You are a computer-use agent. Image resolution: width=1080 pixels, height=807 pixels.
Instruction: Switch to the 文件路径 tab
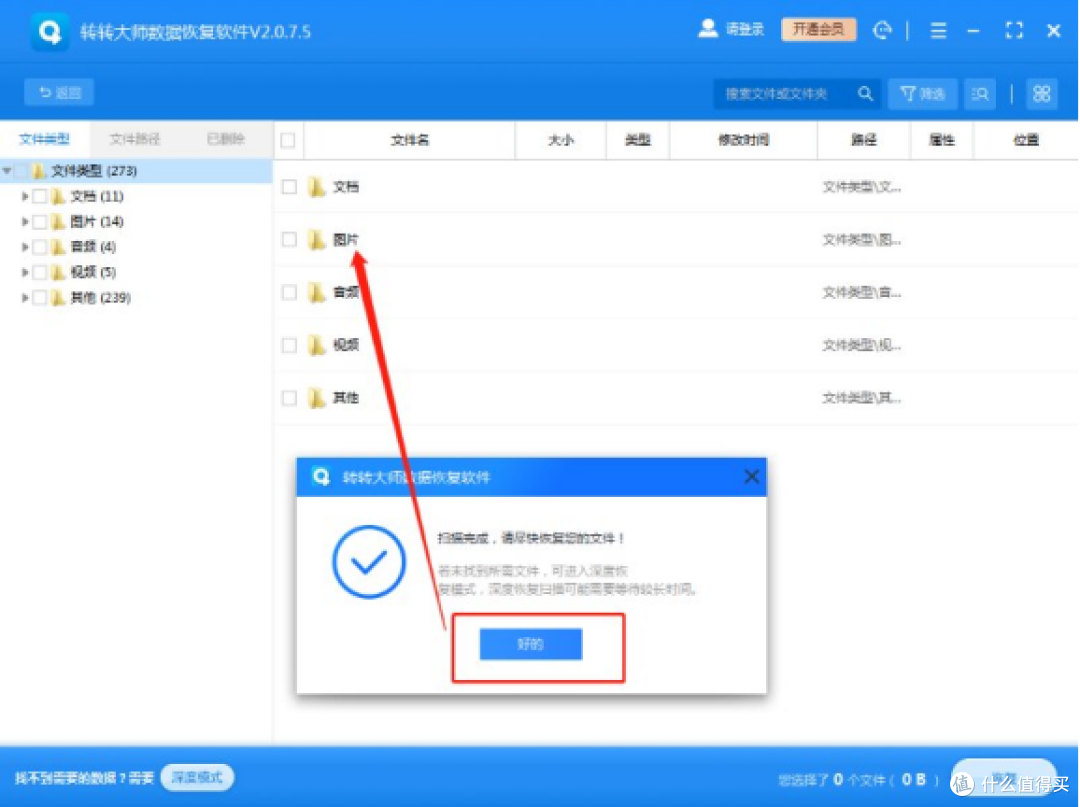135,139
